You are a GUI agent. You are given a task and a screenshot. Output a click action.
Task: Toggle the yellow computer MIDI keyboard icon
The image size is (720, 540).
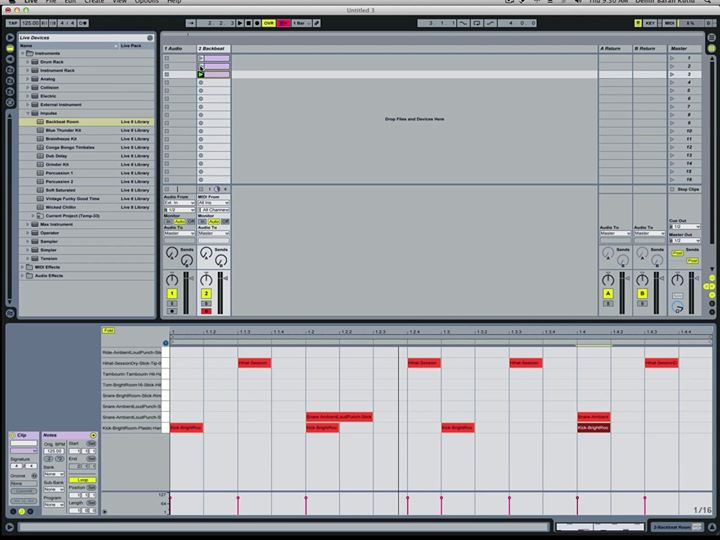pyautogui.click(x=638, y=23)
